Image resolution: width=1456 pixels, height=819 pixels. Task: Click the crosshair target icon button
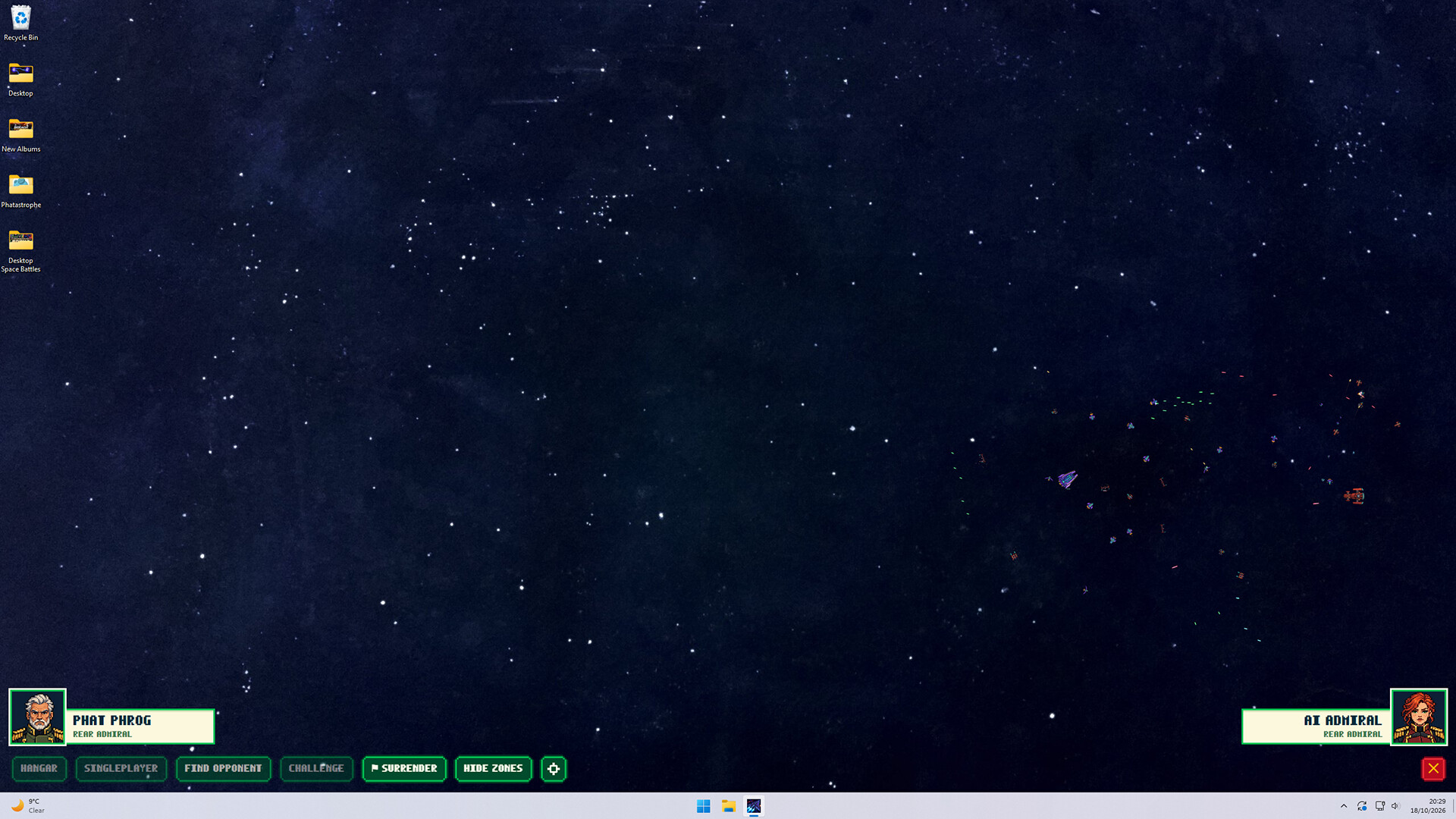[x=554, y=769]
